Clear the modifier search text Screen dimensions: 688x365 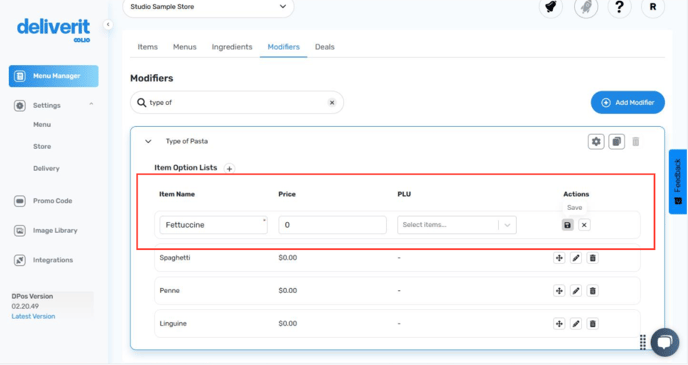332,103
